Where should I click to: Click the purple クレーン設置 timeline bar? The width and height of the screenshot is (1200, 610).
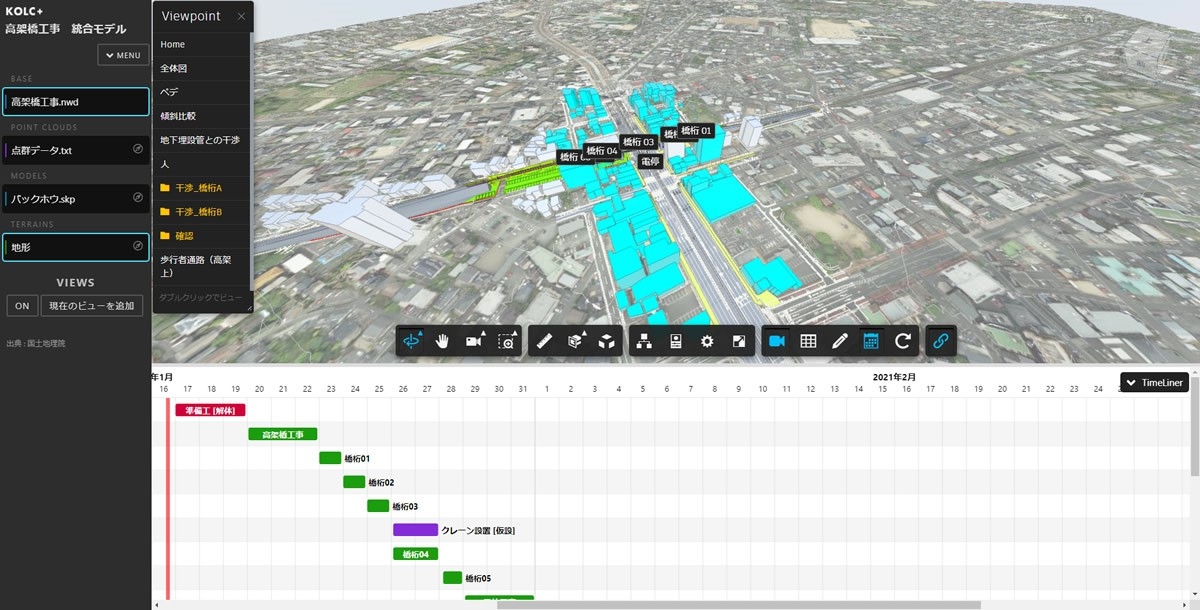pyautogui.click(x=415, y=530)
